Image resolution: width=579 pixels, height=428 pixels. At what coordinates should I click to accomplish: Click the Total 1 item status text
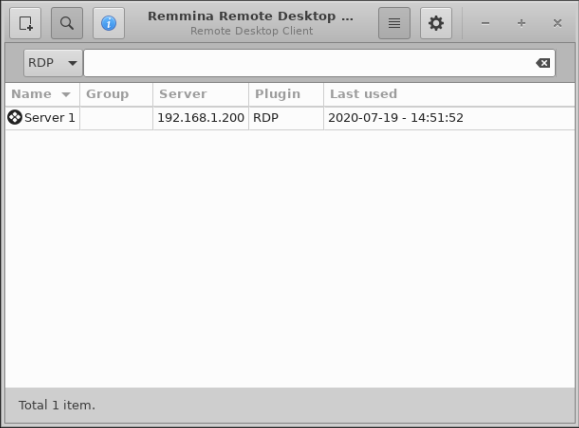[x=57, y=405]
